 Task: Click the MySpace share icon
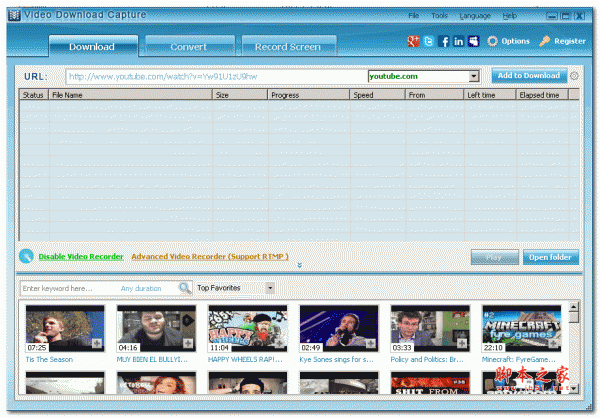tap(474, 41)
